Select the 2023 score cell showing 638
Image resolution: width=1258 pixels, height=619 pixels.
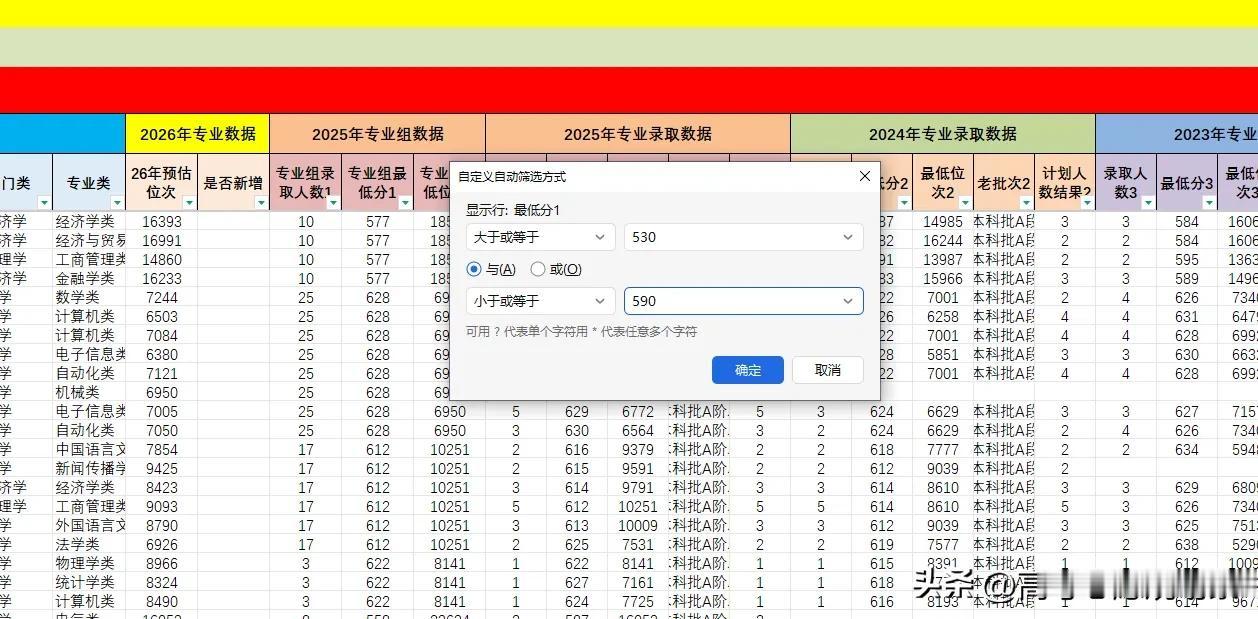pos(1187,545)
